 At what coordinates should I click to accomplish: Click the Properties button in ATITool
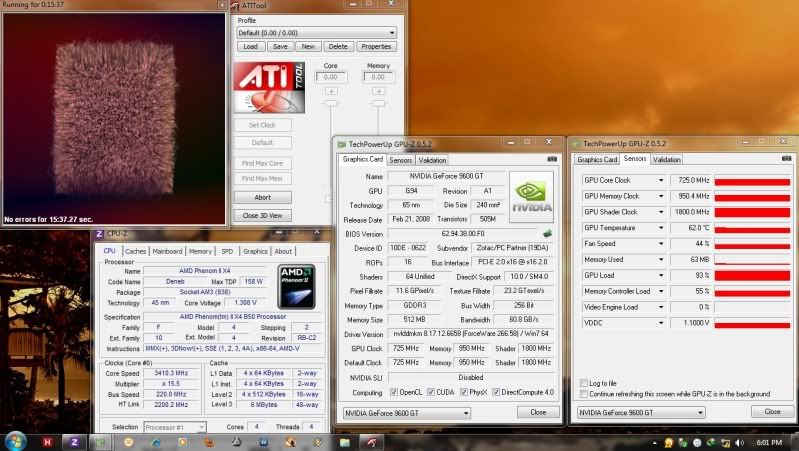click(376, 46)
